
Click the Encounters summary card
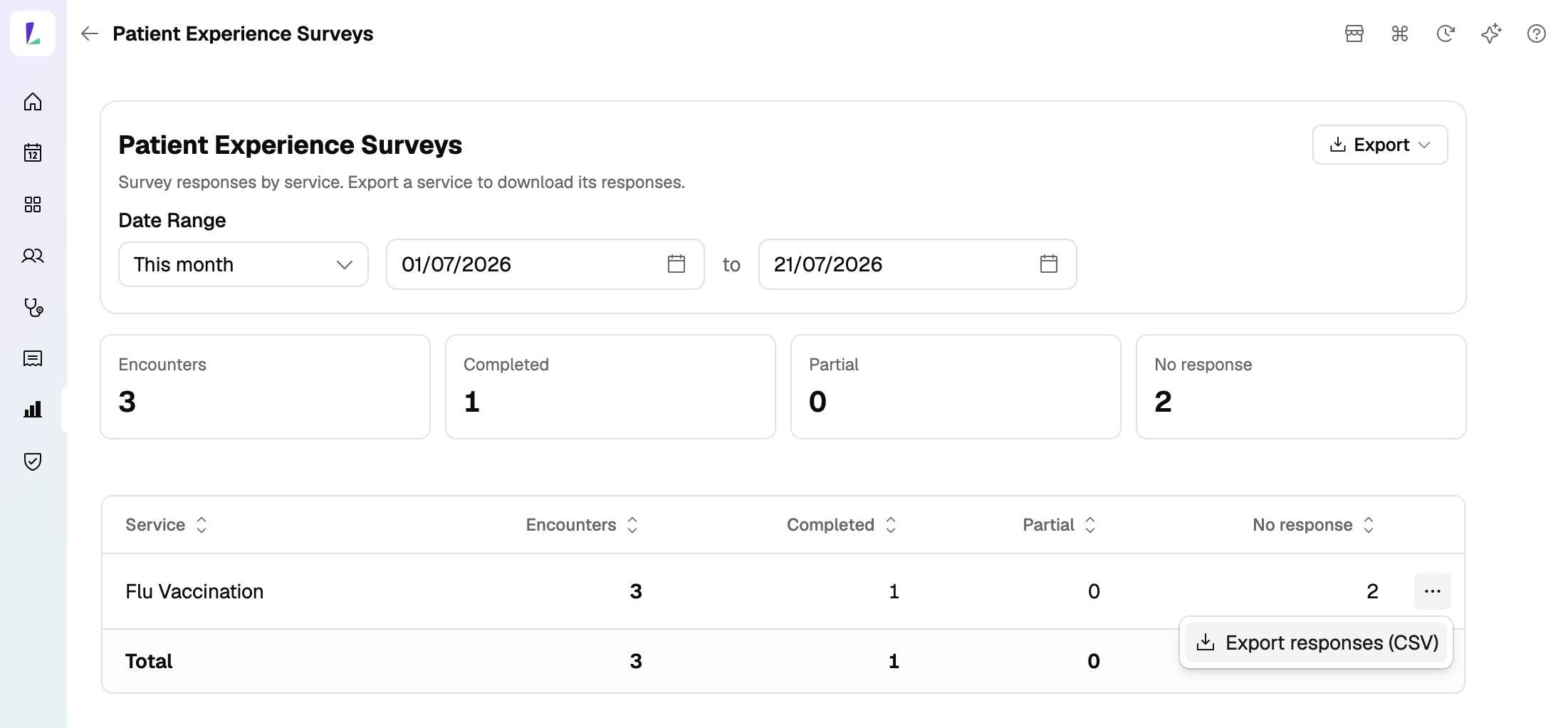pos(265,387)
